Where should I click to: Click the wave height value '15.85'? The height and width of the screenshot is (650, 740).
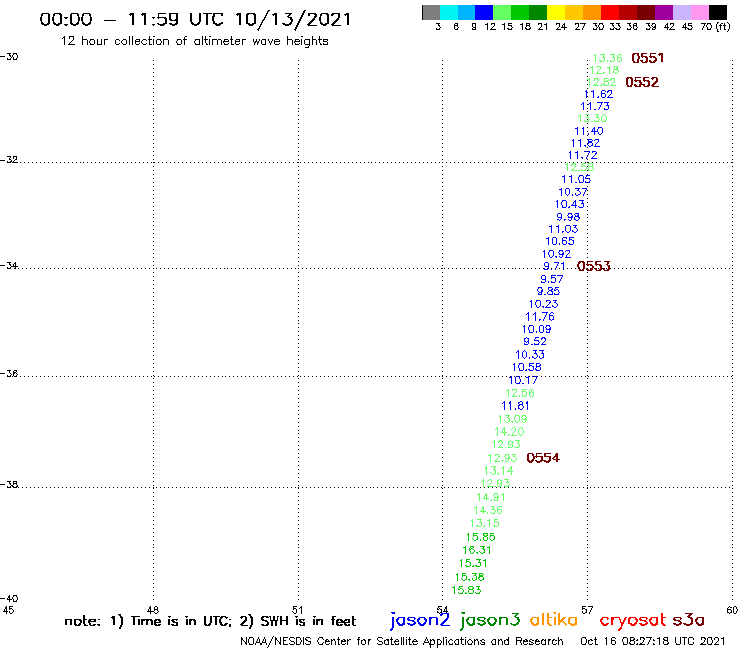[x=481, y=537]
